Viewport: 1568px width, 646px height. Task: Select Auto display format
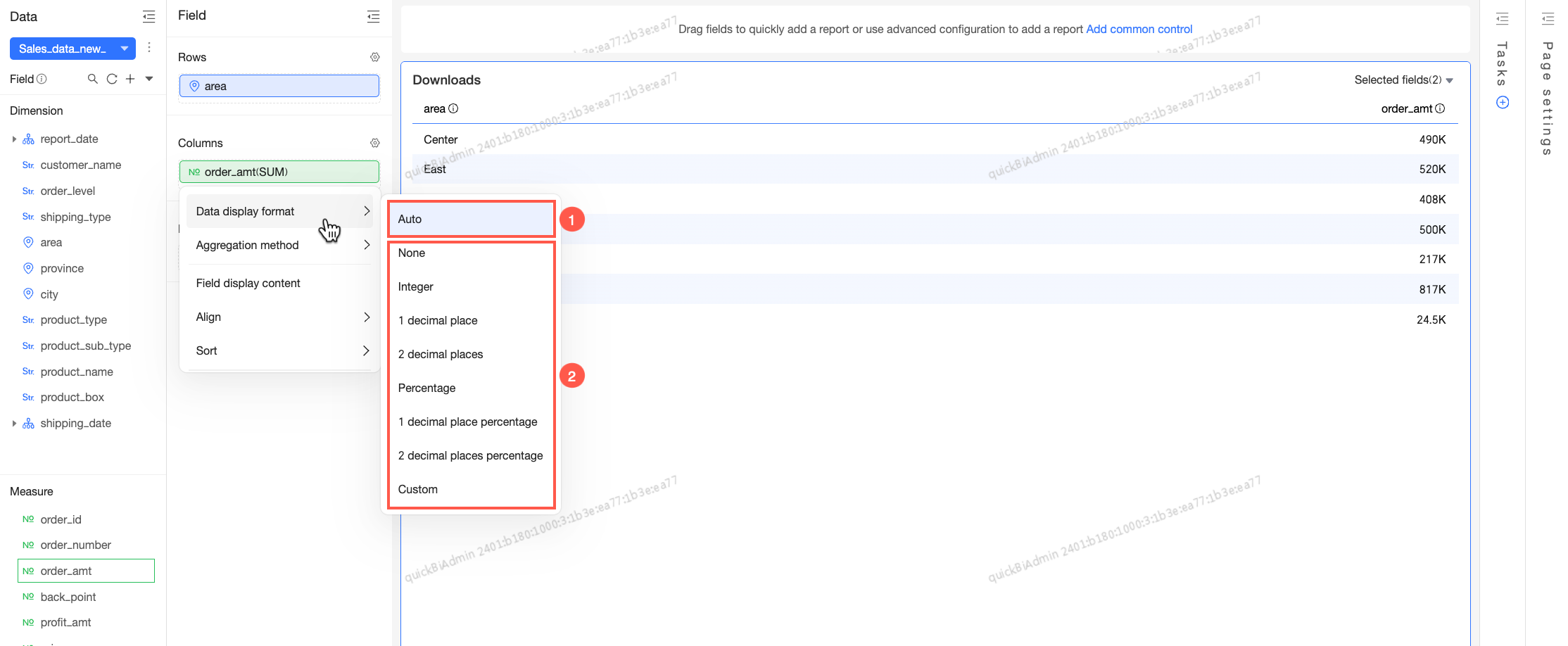[x=471, y=219]
